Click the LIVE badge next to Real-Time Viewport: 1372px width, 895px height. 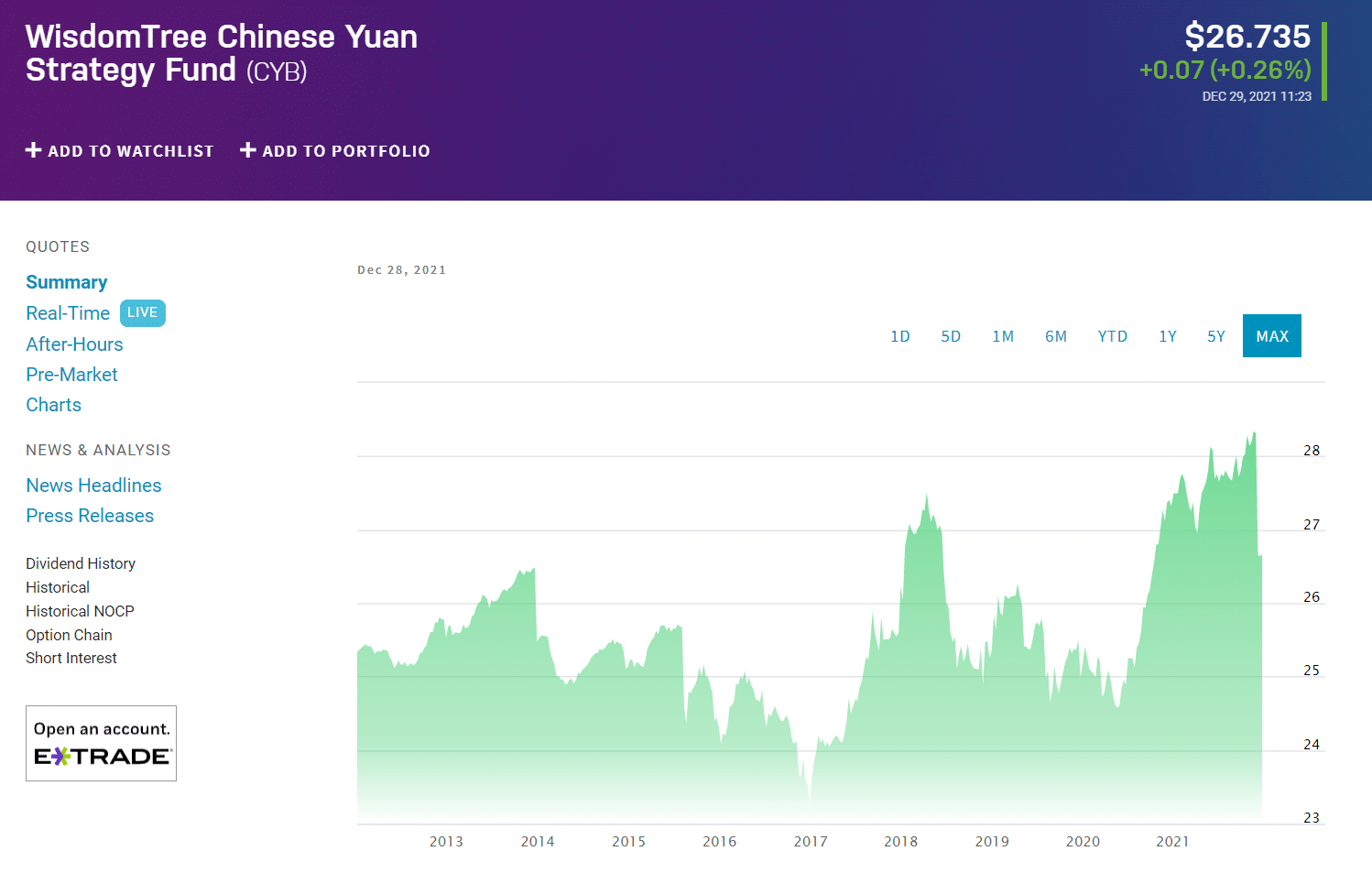[x=142, y=312]
